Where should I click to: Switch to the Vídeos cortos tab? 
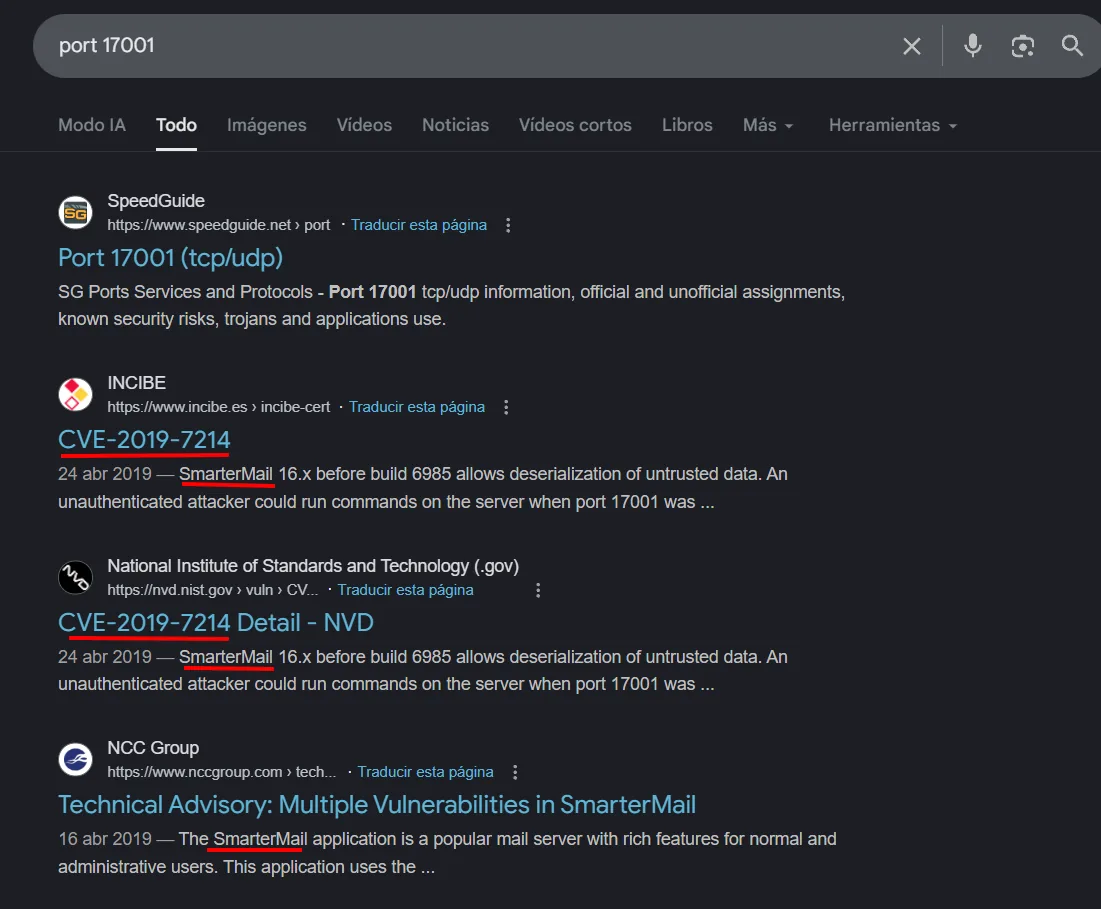pos(575,125)
